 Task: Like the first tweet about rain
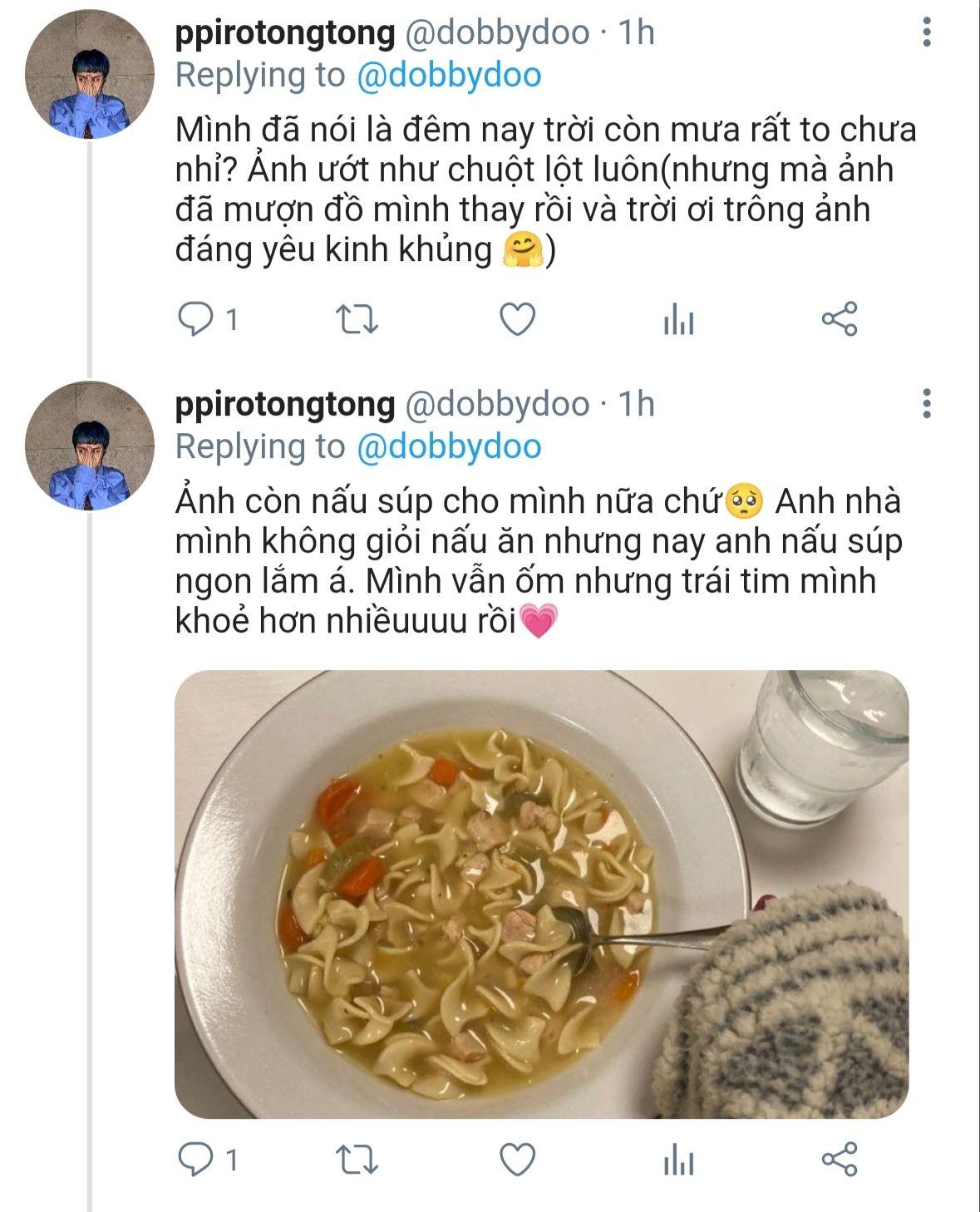[x=517, y=319]
